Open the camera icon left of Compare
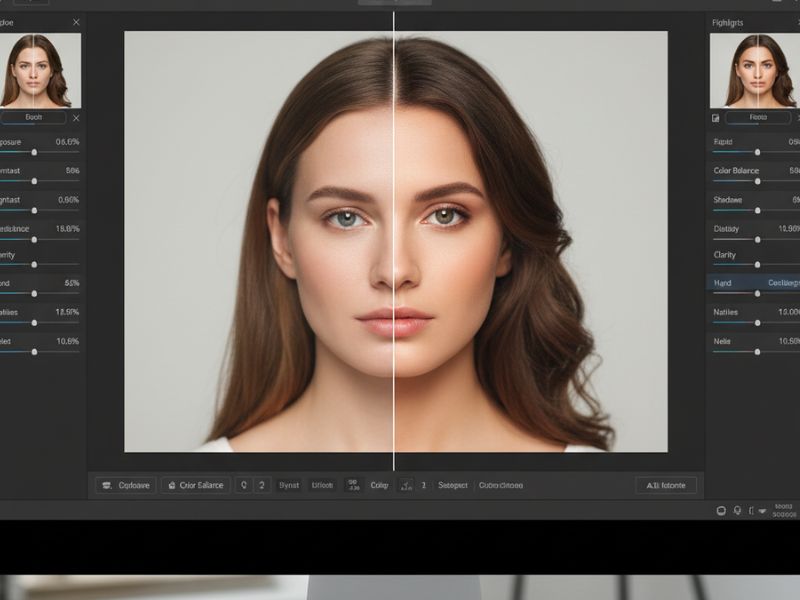The width and height of the screenshot is (800, 600). click(x=104, y=485)
